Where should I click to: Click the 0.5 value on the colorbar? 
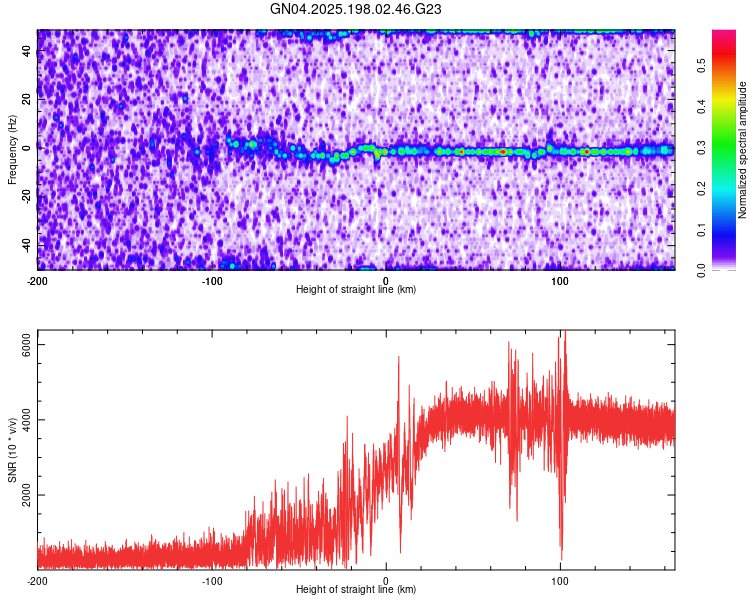[702, 65]
